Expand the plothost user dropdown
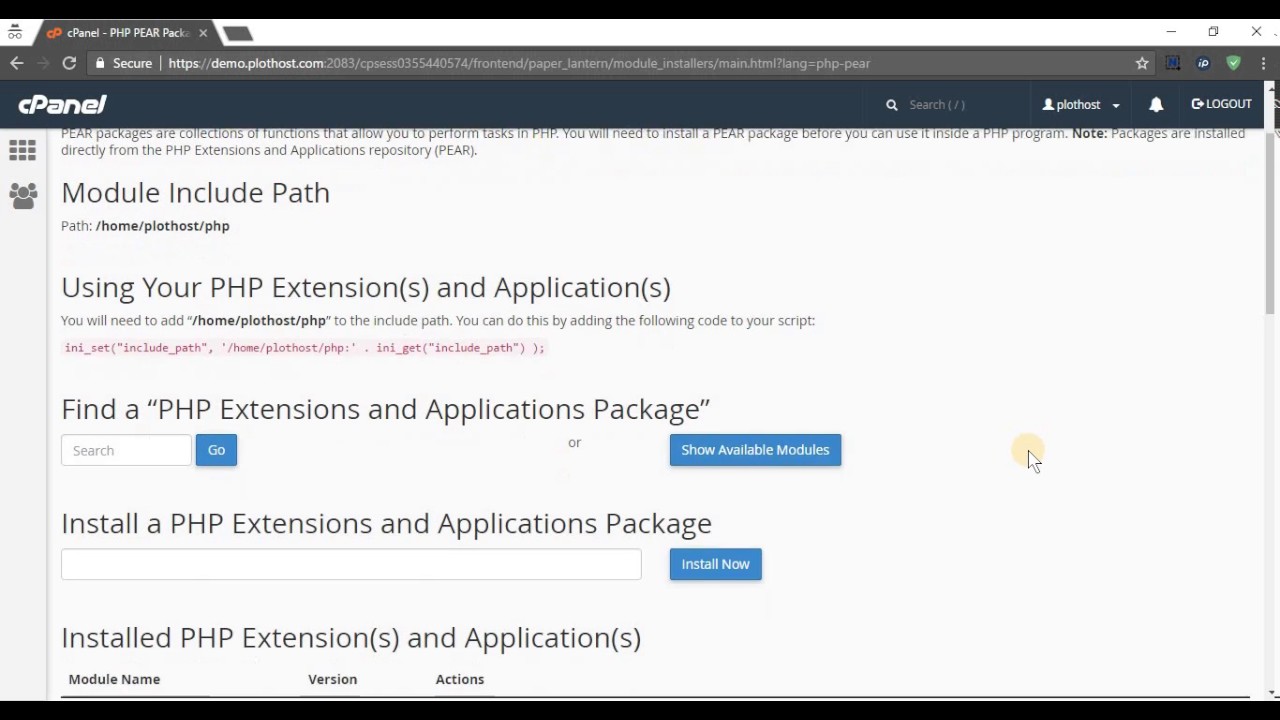1280x720 pixels. [x=1081, y=104]
